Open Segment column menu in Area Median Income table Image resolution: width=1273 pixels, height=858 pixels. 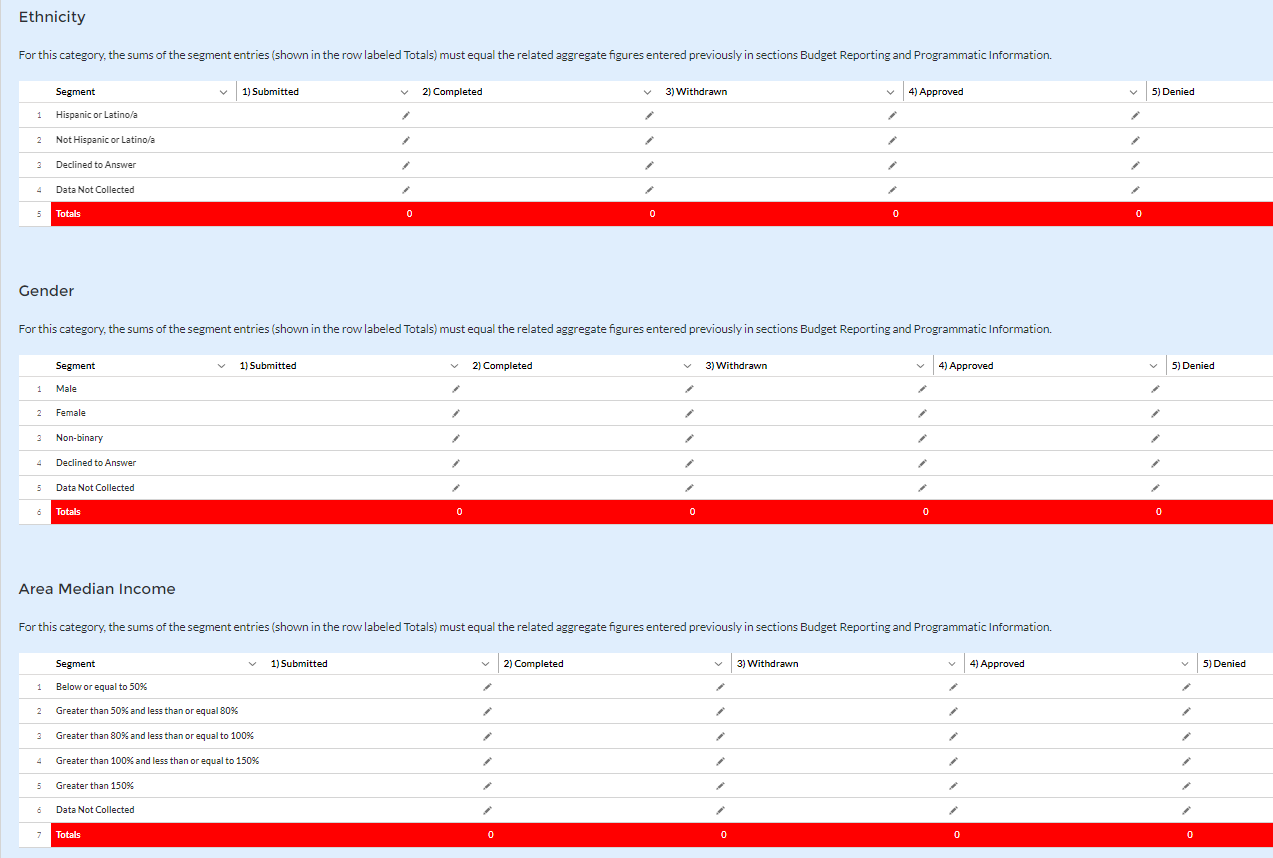253,664
